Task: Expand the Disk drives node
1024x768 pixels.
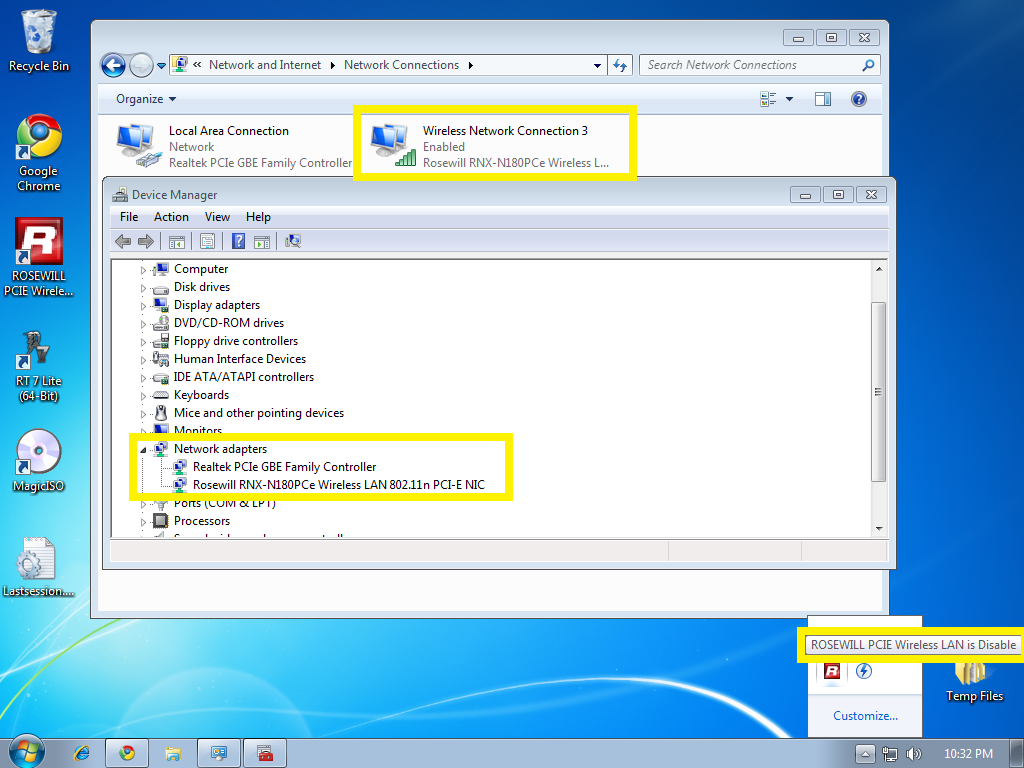Action: (143, 288)
